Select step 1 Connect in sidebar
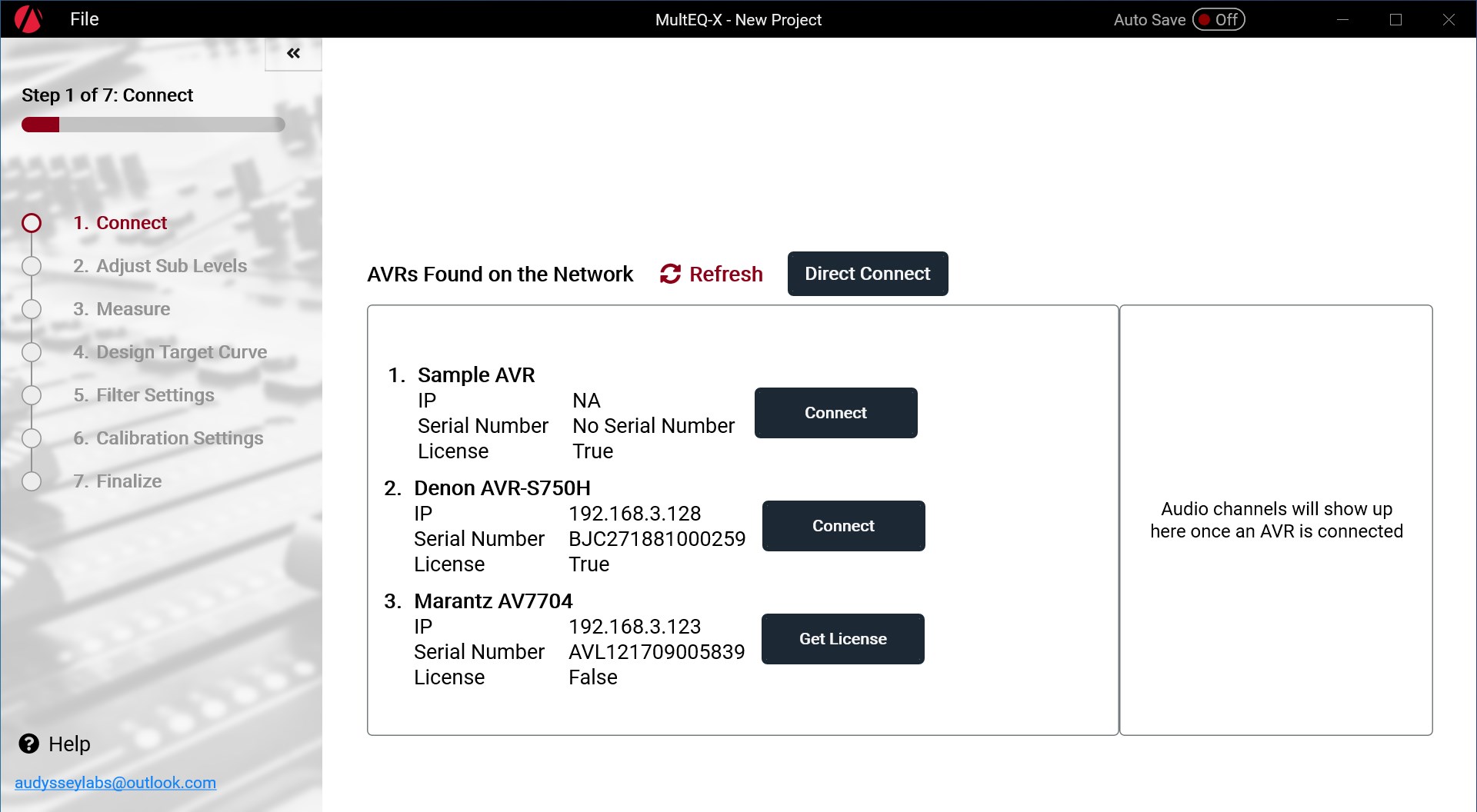Image resolution: width=1477 pixels, height=812 pixels. coord(120,223)
